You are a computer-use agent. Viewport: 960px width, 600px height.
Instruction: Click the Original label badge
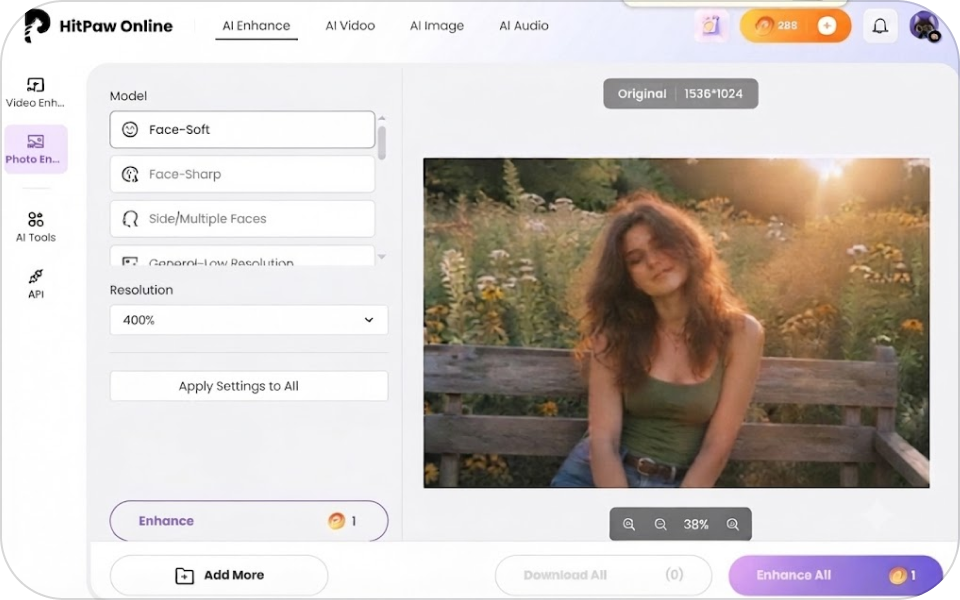pos(642,94)
